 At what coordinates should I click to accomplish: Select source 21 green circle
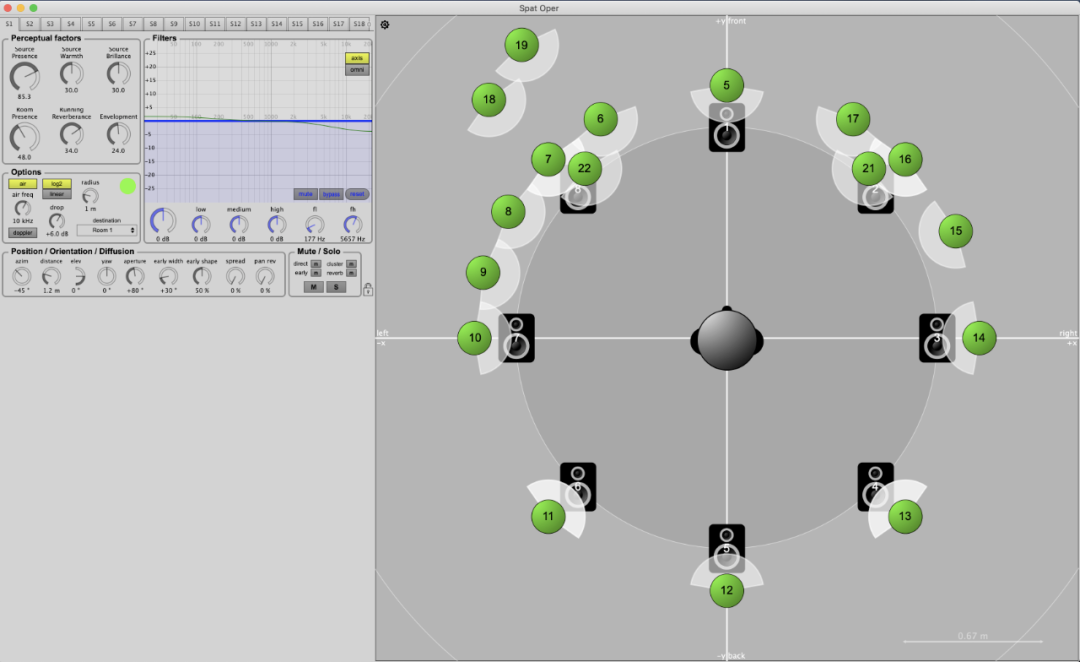coord(869,168)
